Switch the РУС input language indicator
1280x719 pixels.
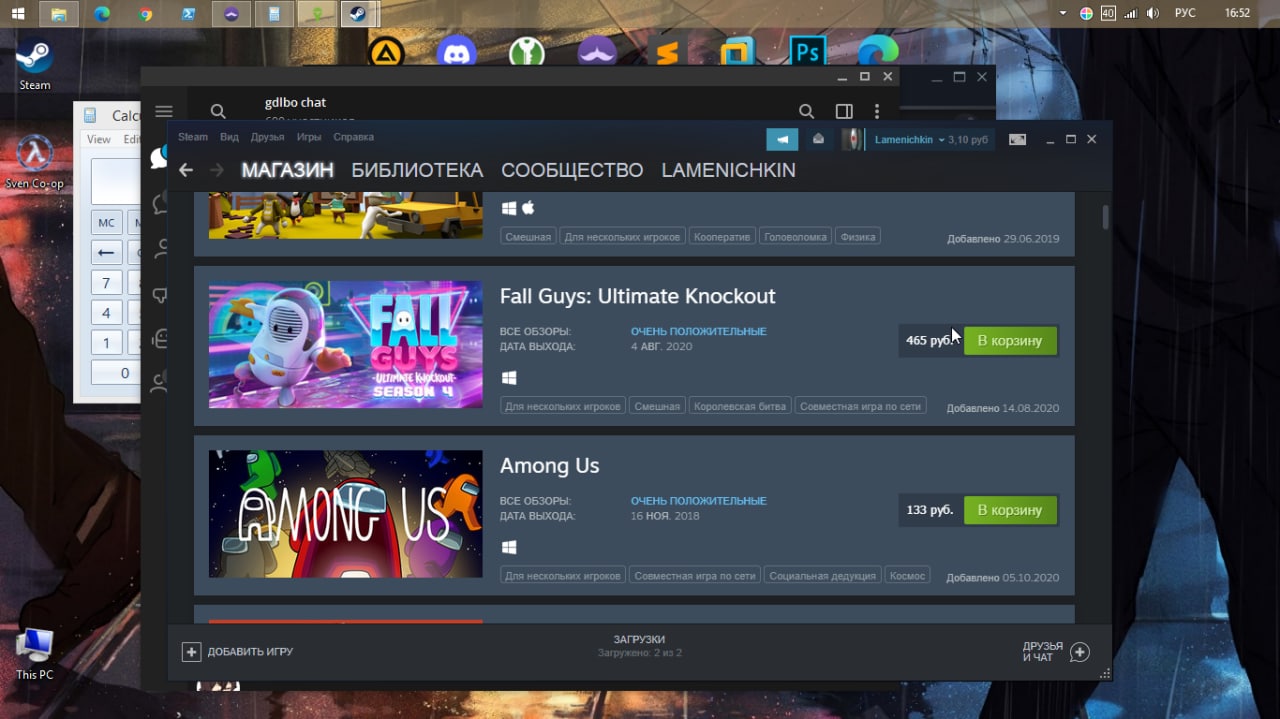1185,13
